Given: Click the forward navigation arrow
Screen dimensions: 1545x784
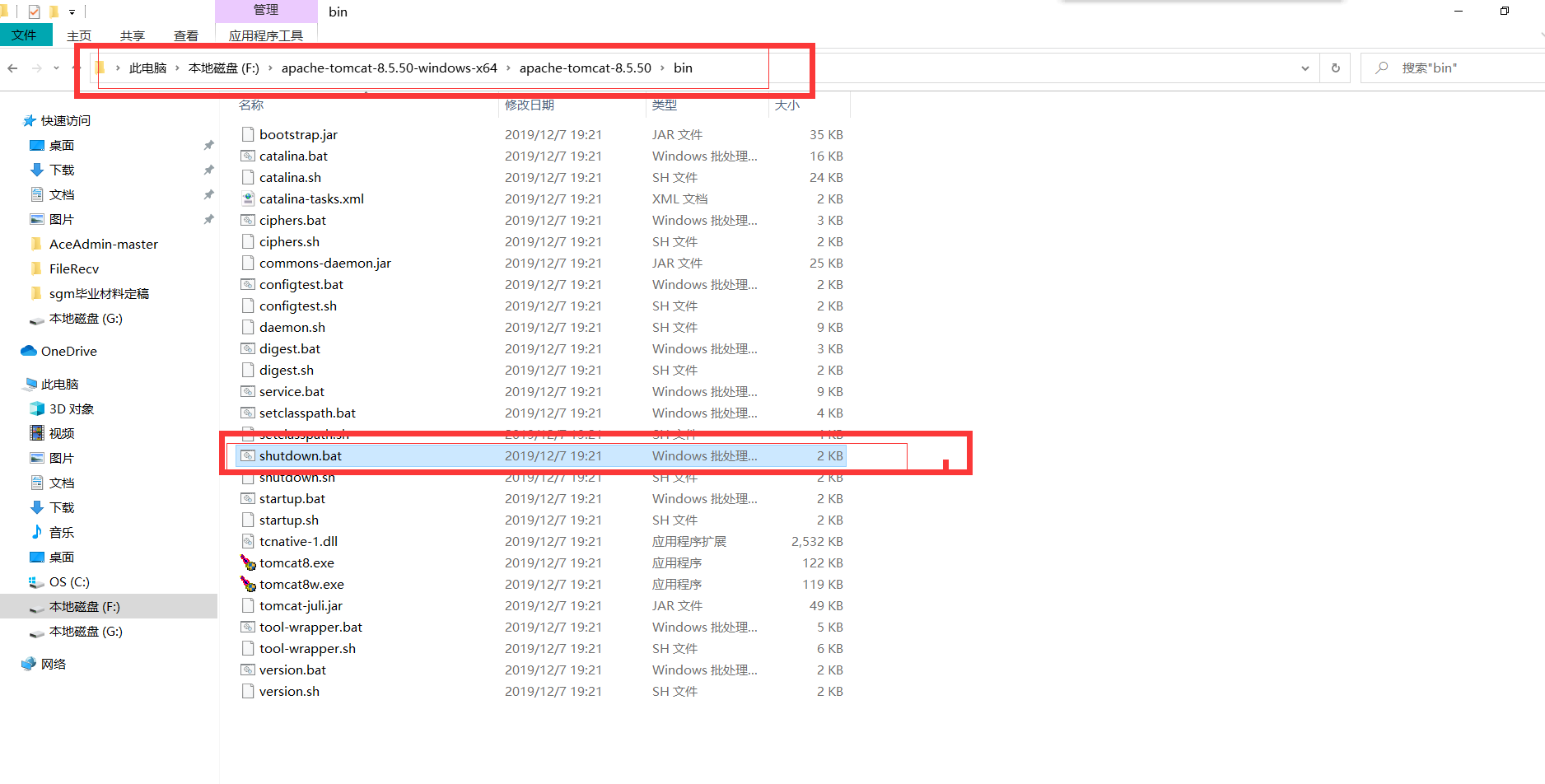Looking at the screenshot, I should pyautogui.click(x=36, y=68).
